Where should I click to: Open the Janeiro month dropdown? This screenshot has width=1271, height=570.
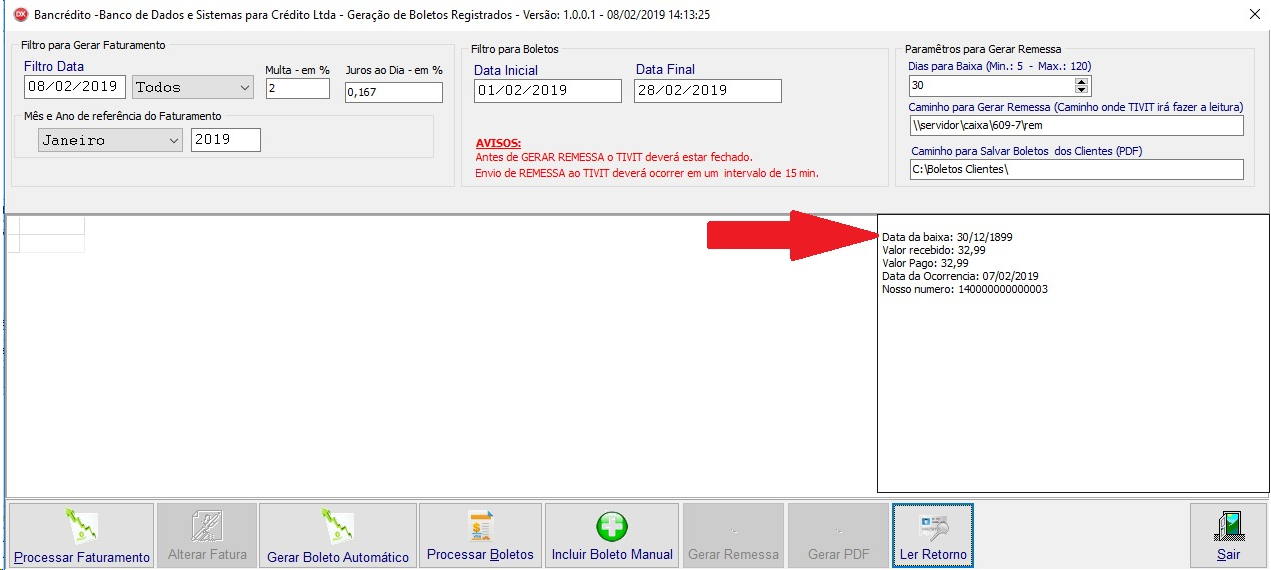(x=110, y=140)
